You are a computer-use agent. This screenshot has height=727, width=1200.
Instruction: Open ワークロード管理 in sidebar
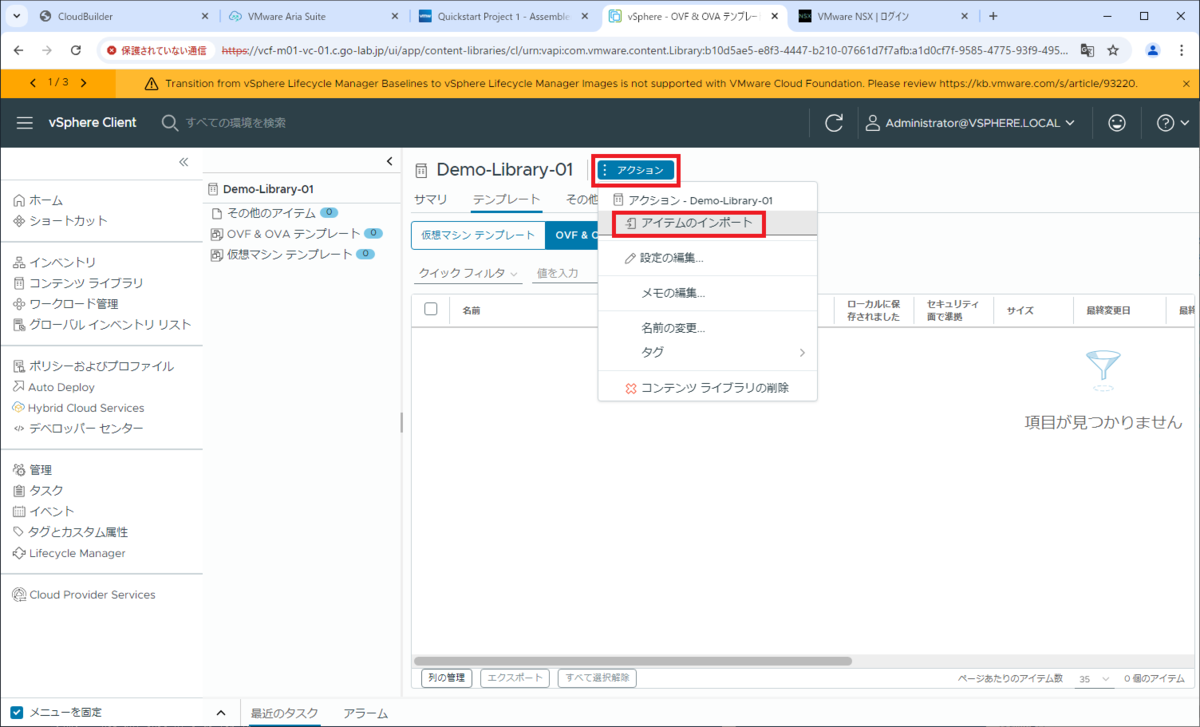pos(66,304)
